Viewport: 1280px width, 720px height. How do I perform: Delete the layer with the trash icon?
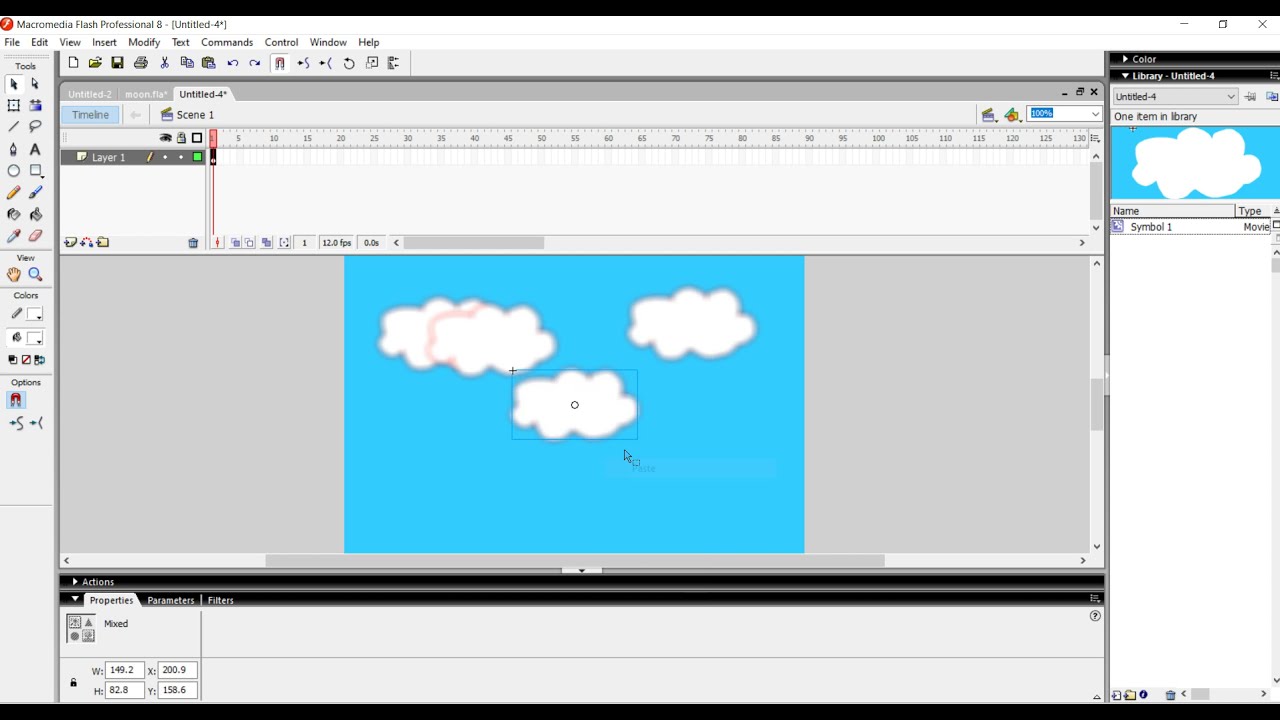[193, 243]
